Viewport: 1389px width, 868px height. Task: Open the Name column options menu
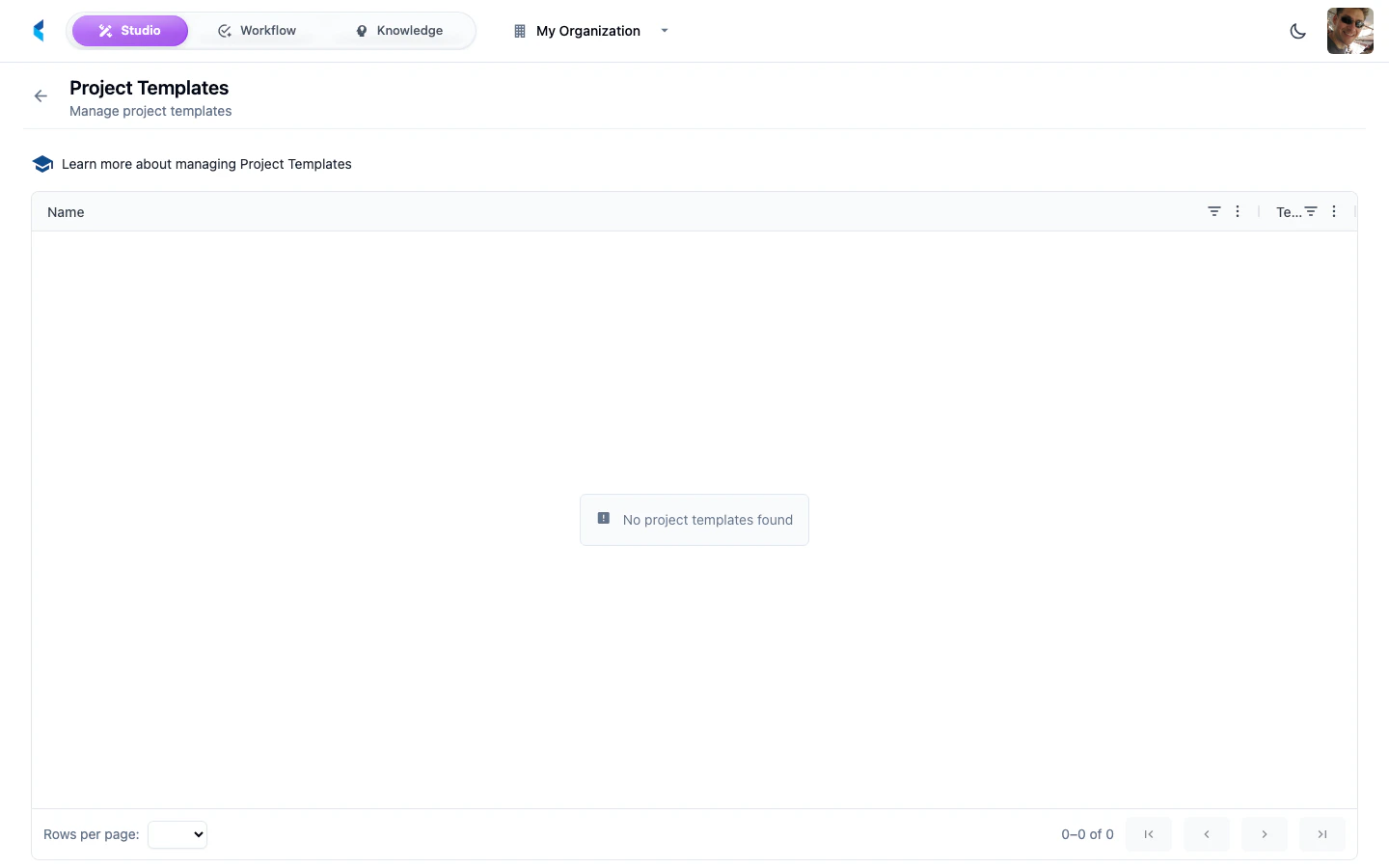pos(1238,211)
